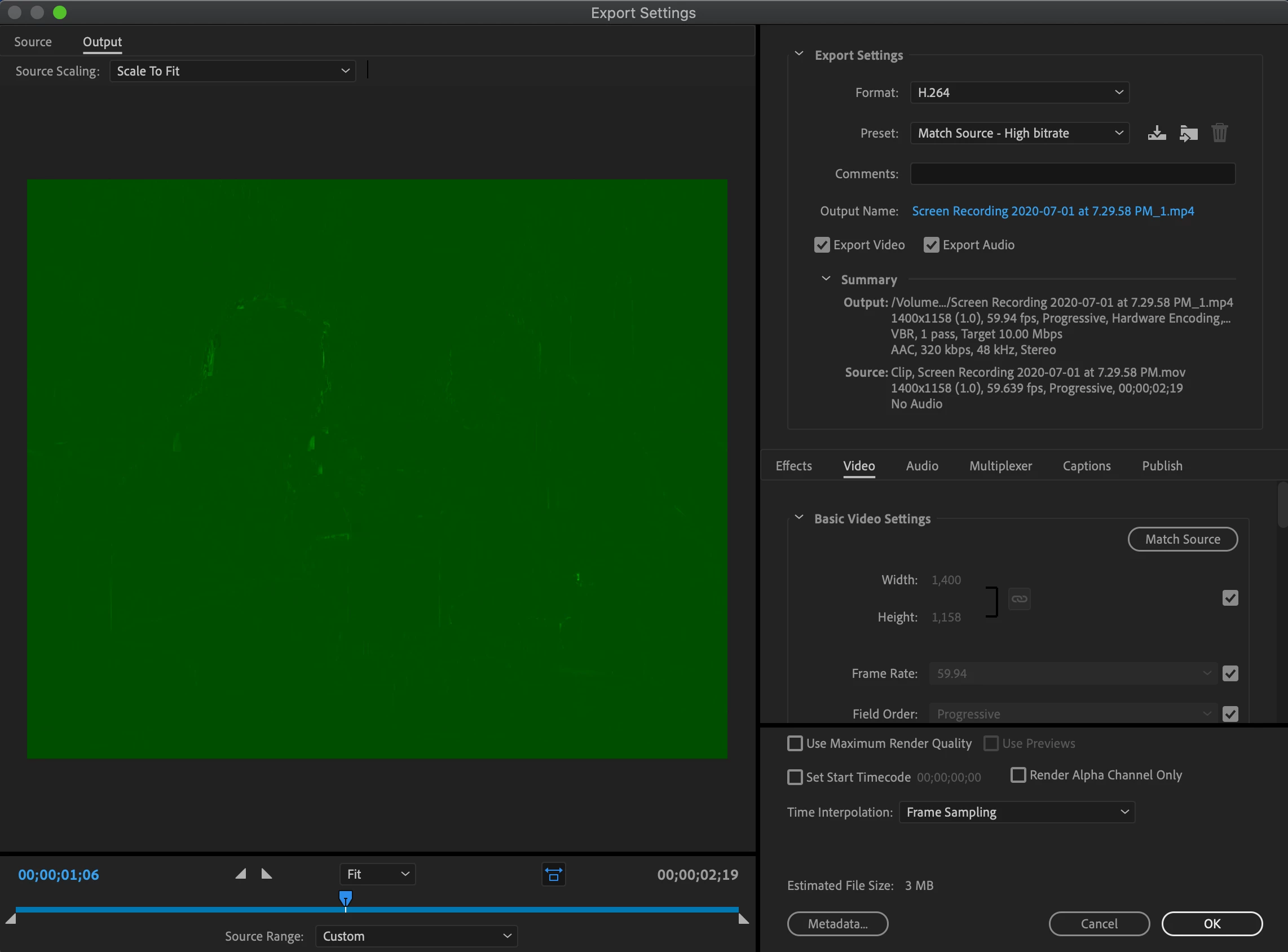Uncheck the Export Audio checkbox
1288x952 pixels.
(x=930, y=245)
